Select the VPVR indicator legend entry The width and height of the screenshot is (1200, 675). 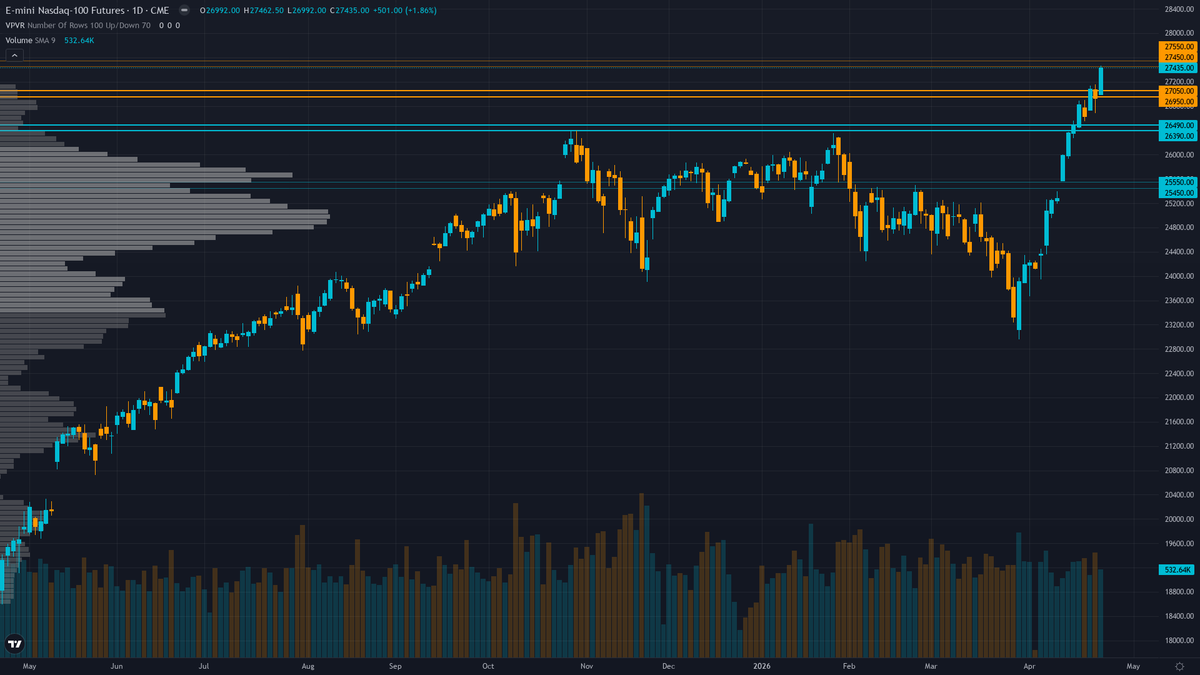(x=14, y=25)
